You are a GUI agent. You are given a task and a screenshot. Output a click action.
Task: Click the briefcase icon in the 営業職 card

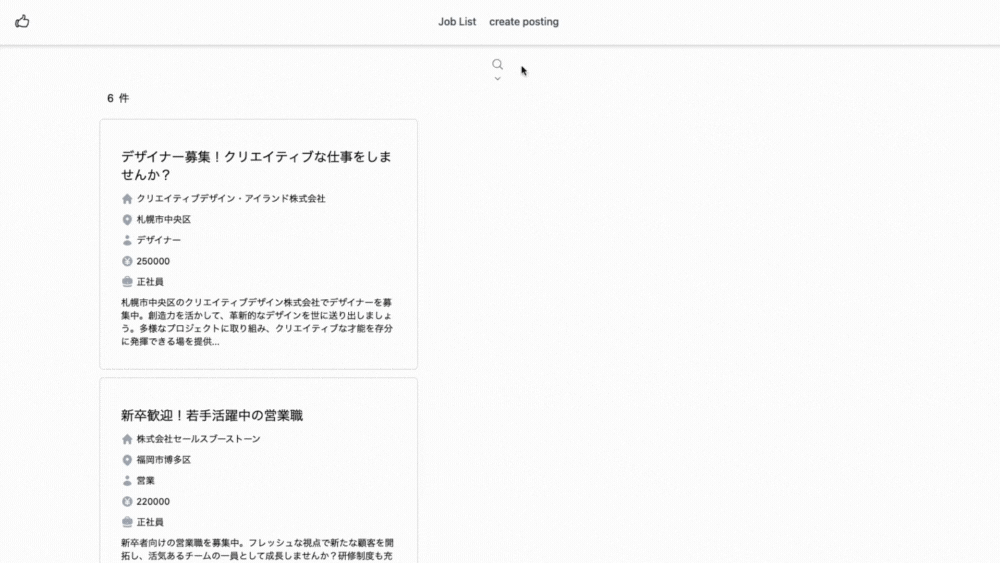[127, 522]
